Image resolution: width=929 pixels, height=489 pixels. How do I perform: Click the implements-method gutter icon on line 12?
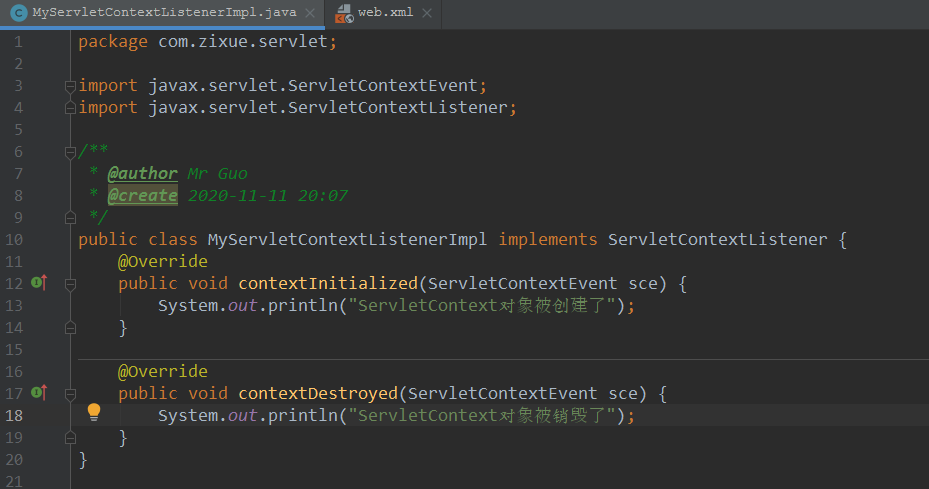39,283
